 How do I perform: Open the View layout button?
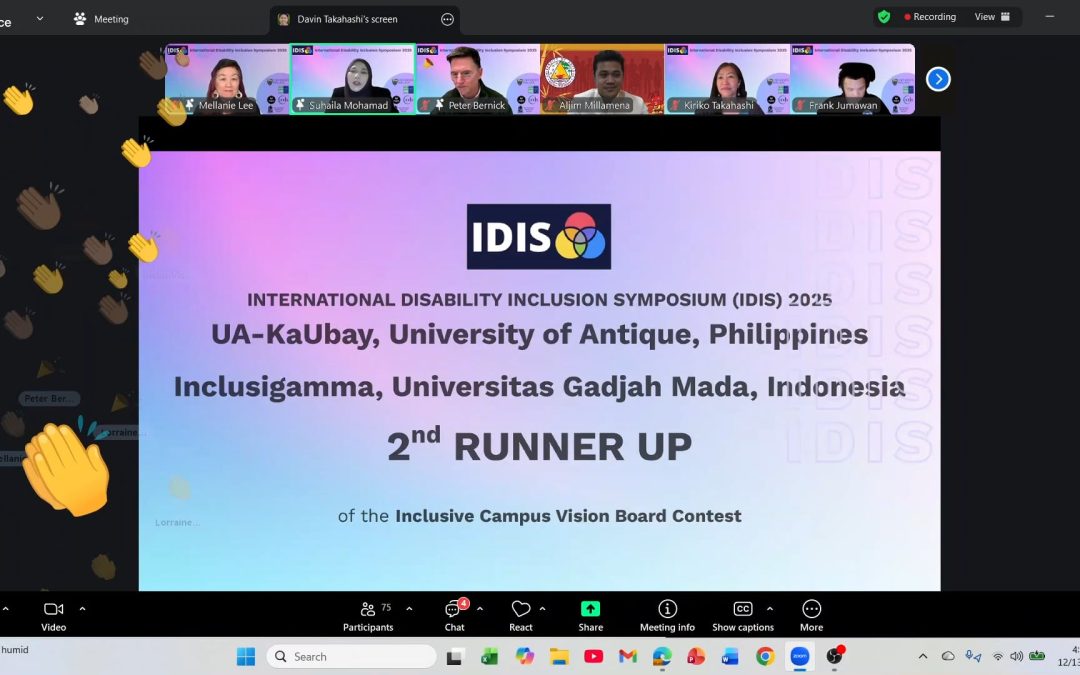point(992,17)
